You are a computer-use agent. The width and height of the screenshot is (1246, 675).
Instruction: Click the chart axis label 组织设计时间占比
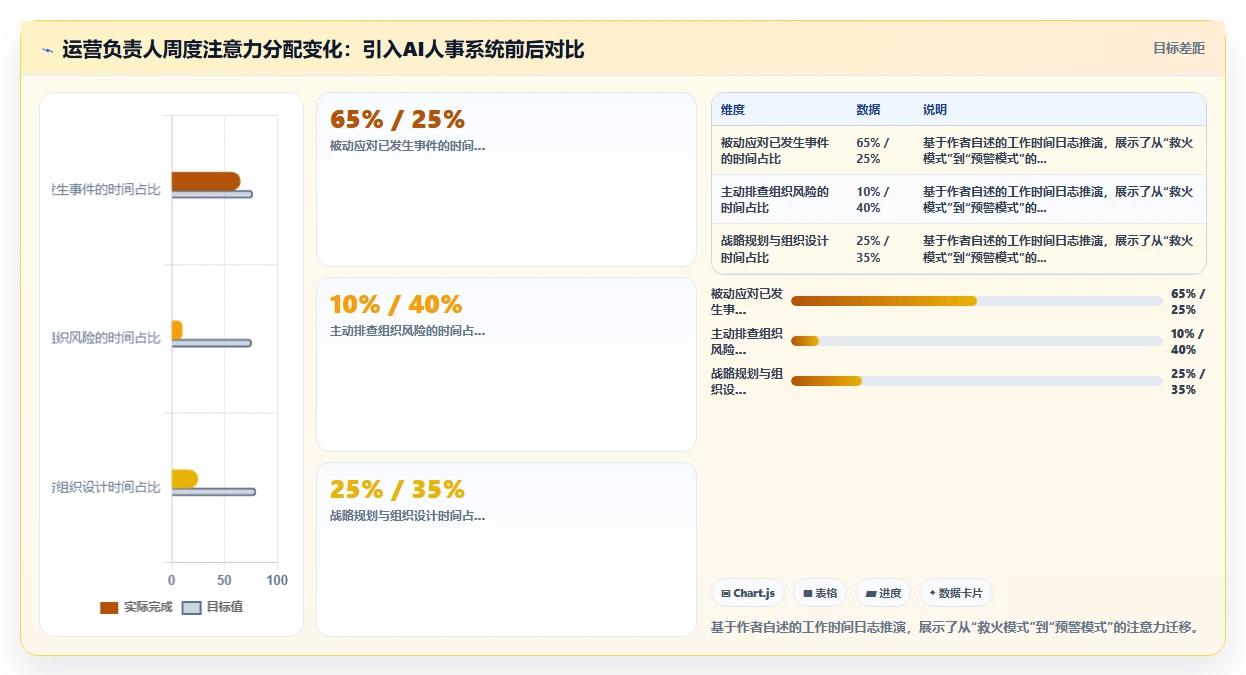(106, 487)
